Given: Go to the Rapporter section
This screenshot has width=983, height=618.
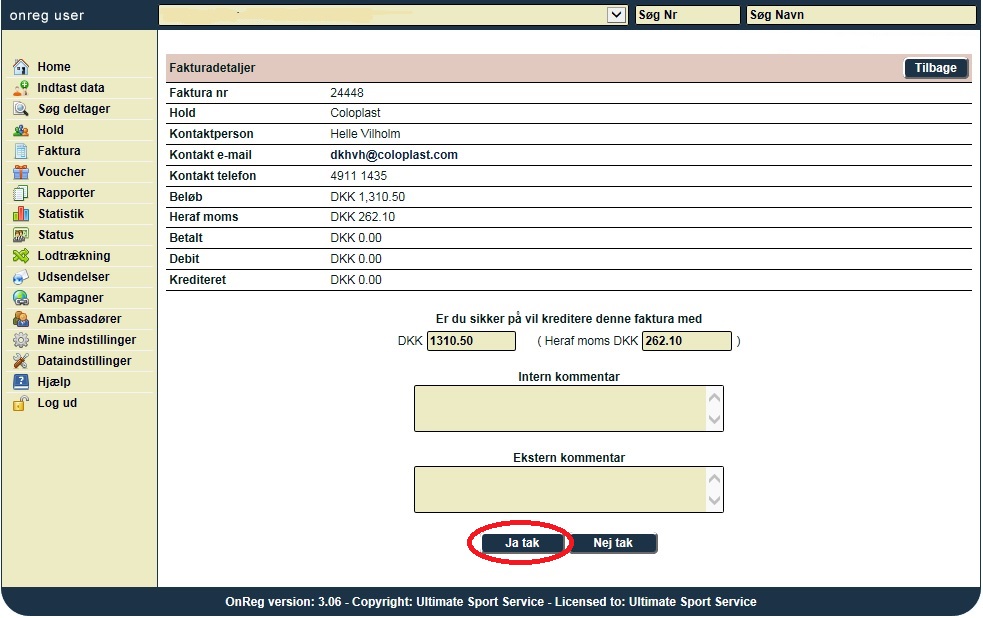Looking at the screenshot, I should [x=66, y=192].
